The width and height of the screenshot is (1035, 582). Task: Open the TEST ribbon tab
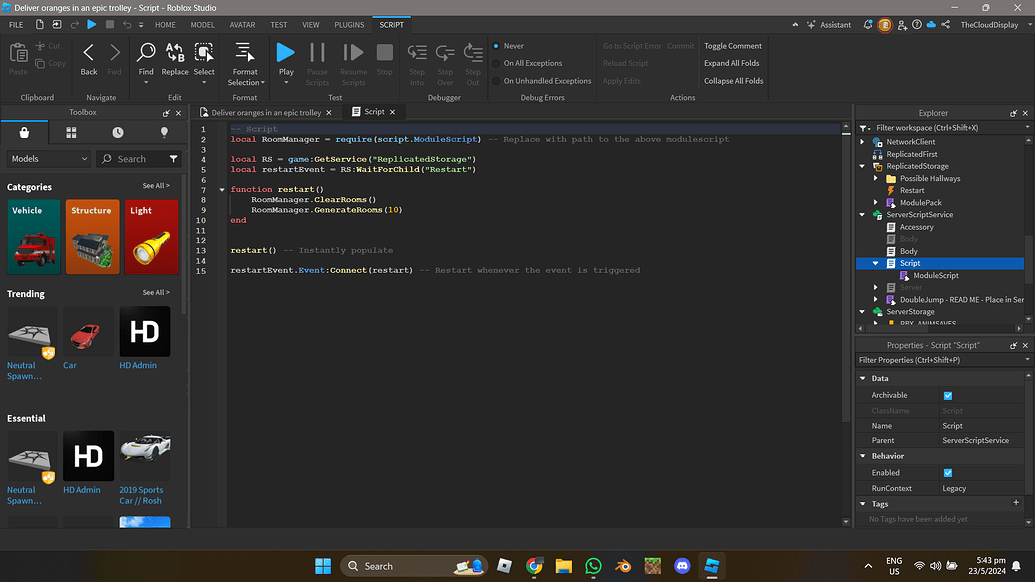tap(279, 24)
